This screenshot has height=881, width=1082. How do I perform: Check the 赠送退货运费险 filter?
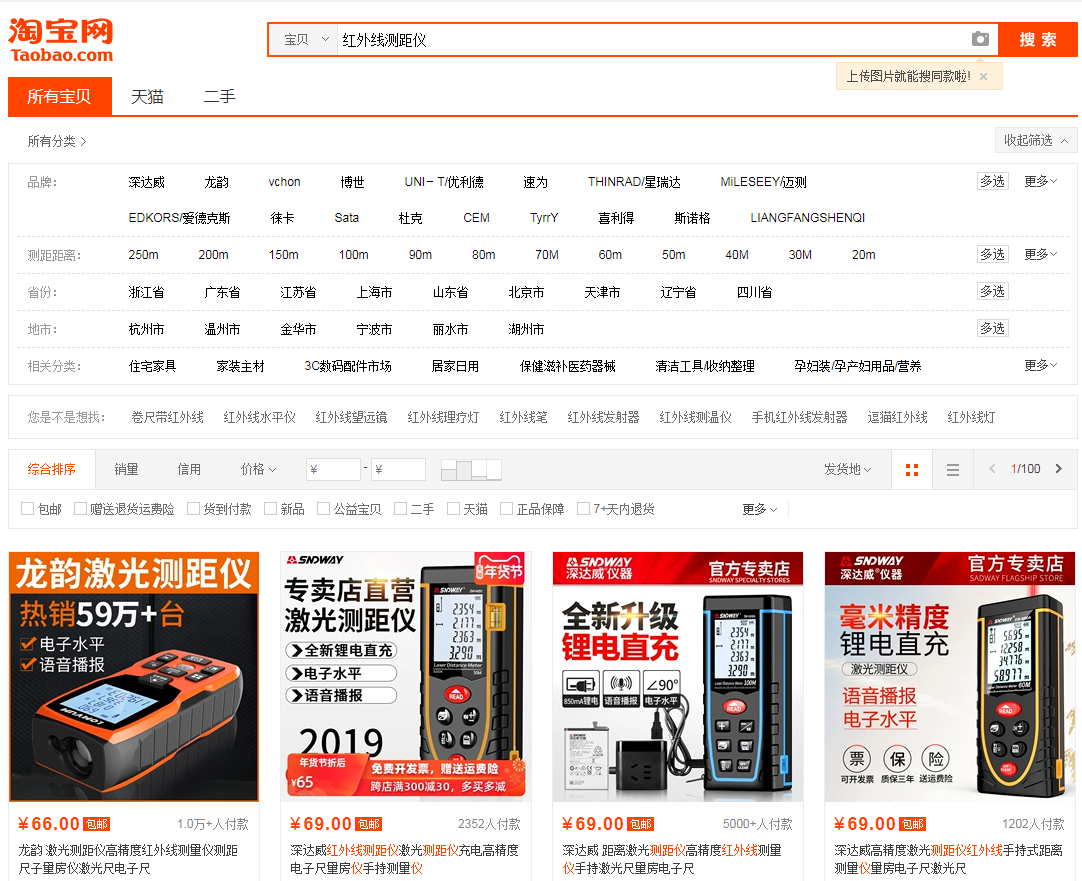click(x=80, y=508)
